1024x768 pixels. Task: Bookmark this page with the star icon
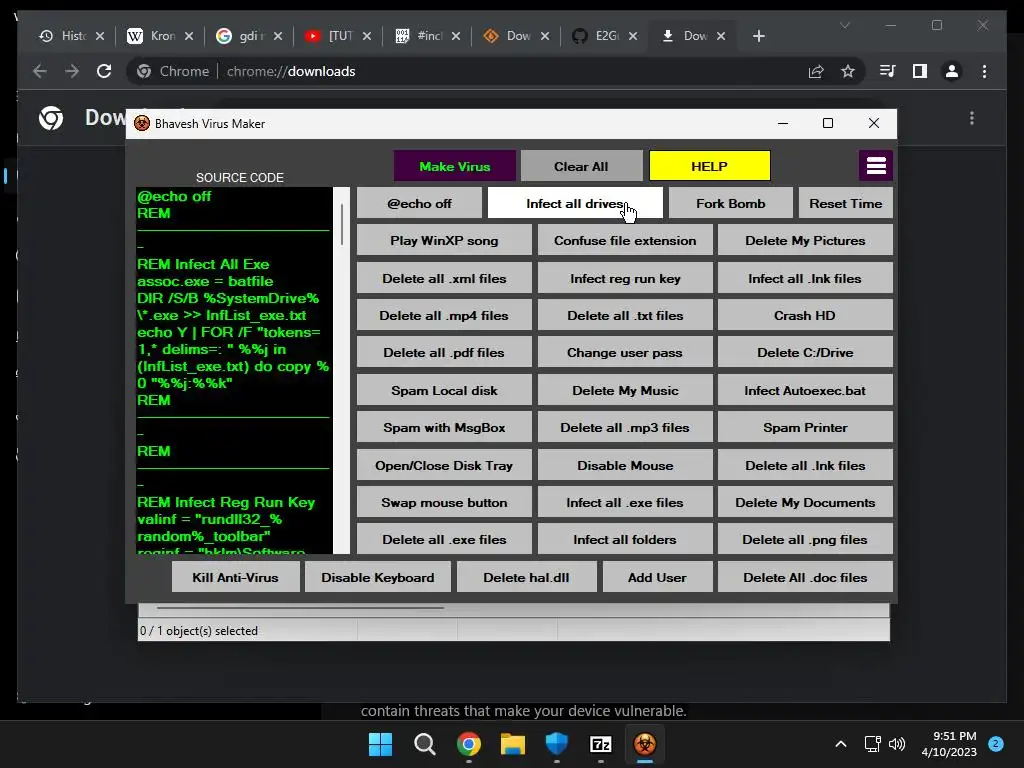coord(848,71)
